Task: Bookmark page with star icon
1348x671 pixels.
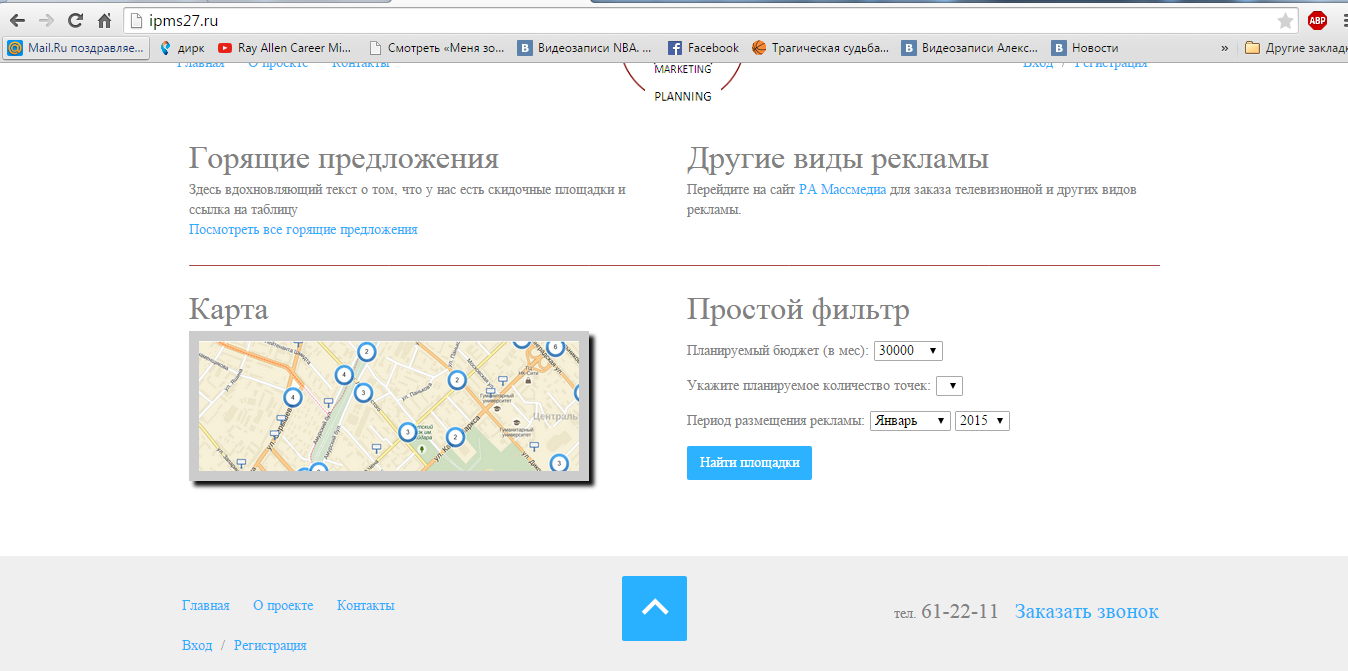Action: point(1285,21)
